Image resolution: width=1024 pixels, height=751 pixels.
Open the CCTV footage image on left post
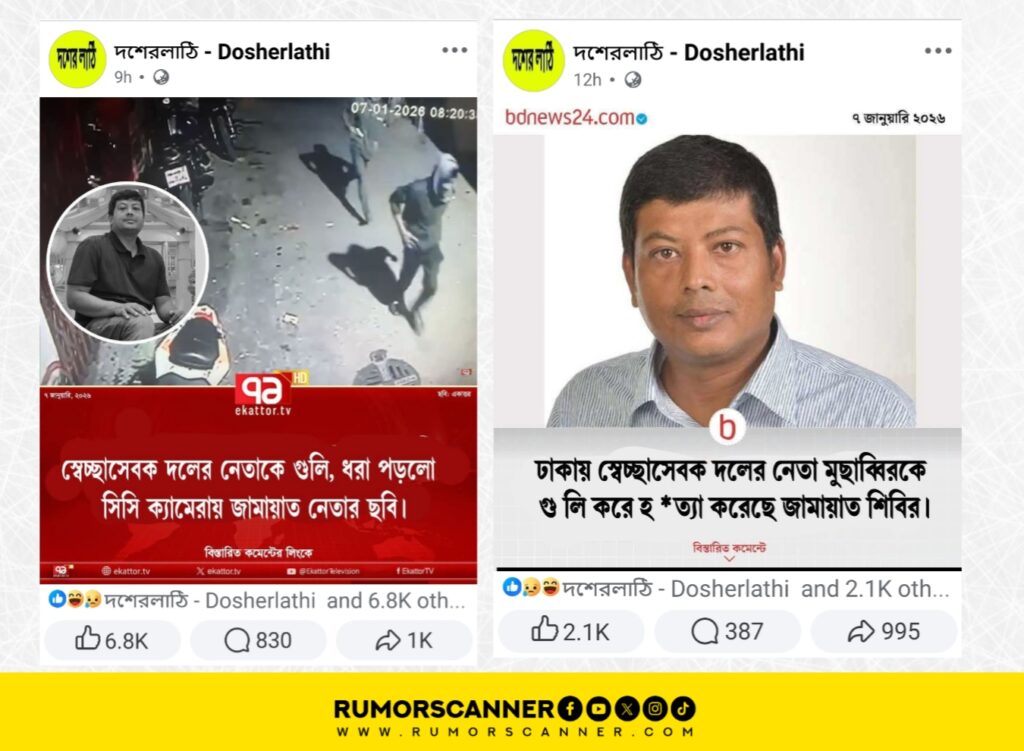259,241
